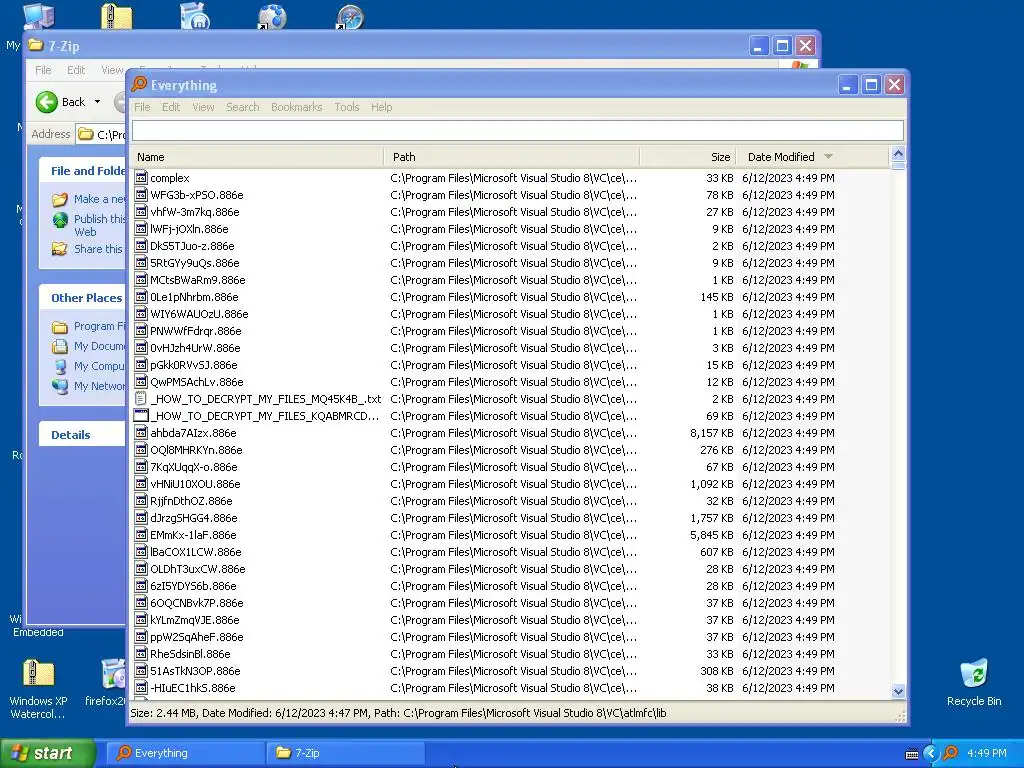Click the 8,157 KB size cell
Image resolution: width=1024 pixels, height=768 pixels.
(711, 433)
